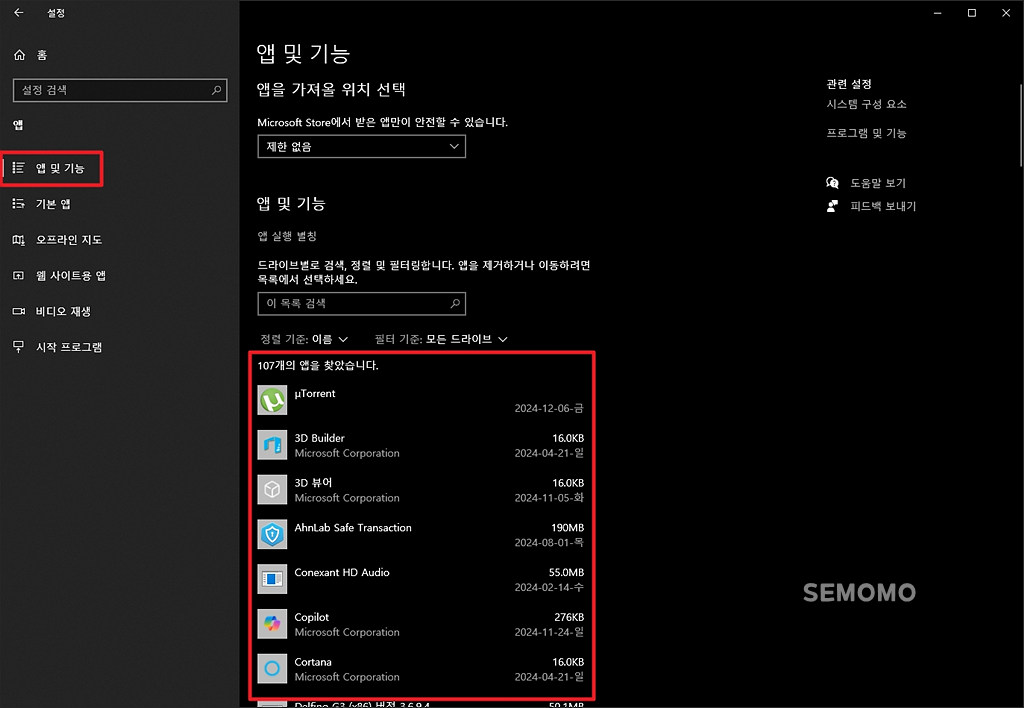
Task: Click the 도움말 보기 help icon
Action: (832, 183)
